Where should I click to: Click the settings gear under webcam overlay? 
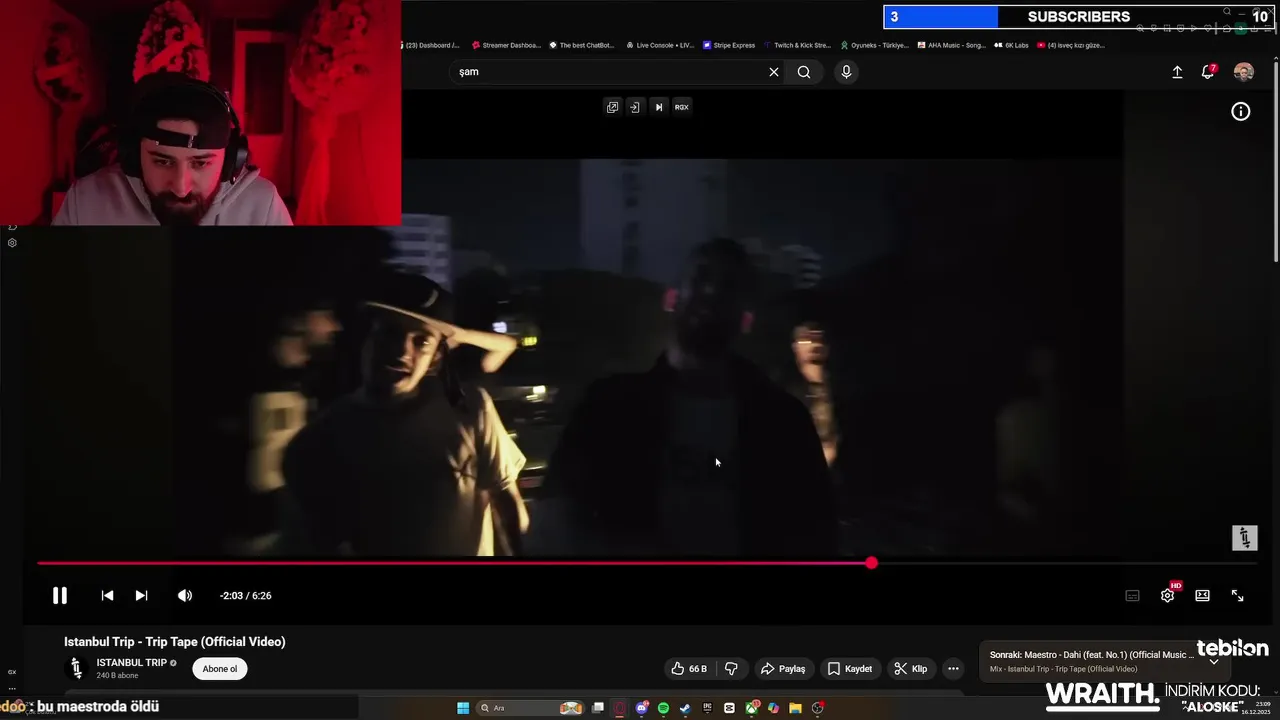(x=12, y=243)
